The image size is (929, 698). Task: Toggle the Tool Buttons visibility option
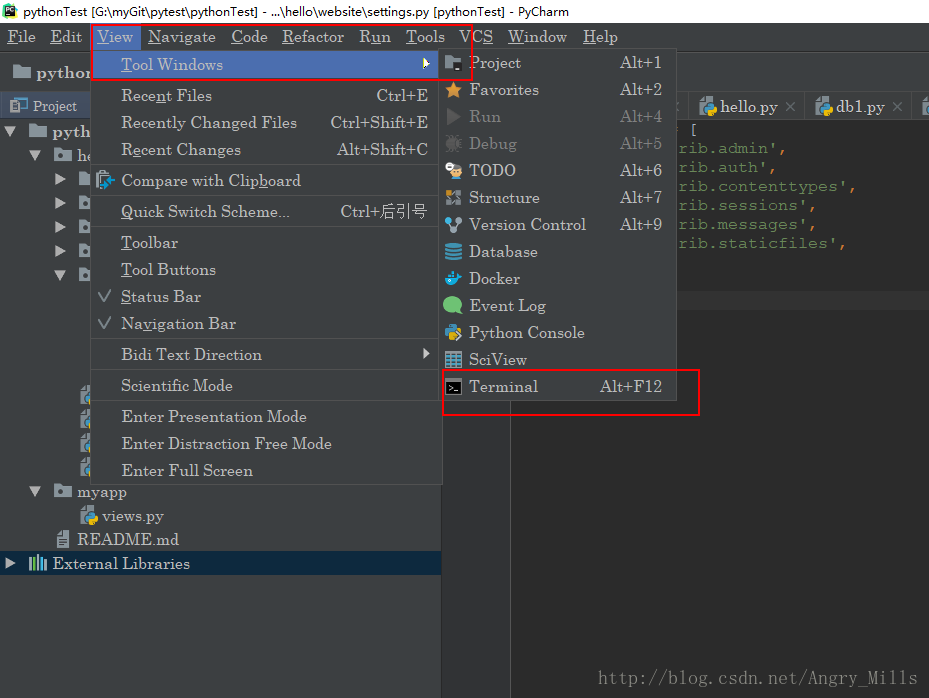tap(264, 270)
